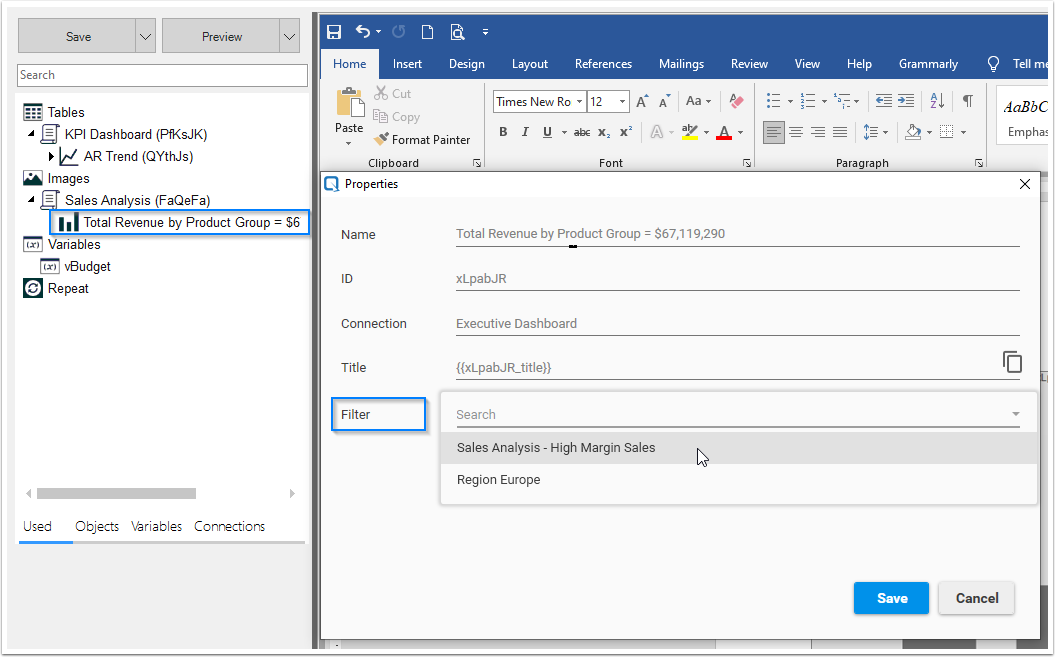Image resolution: width=1055 pixels, height=657 pixels.
Task: Click Cancel in the Properties dialog
Action: [x=976, y=598]
